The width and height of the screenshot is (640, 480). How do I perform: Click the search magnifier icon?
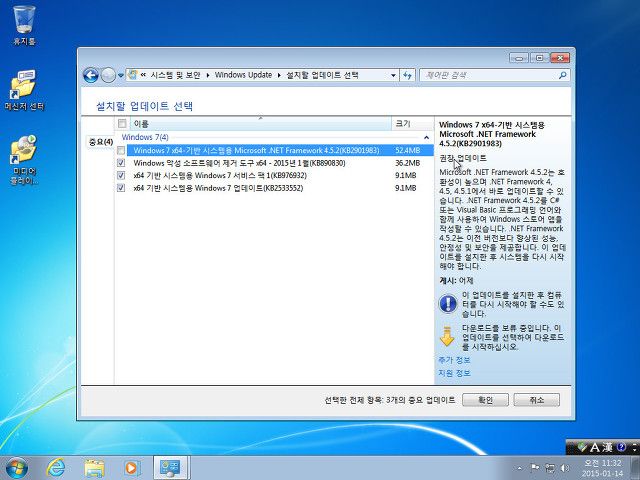coord(563,75)
